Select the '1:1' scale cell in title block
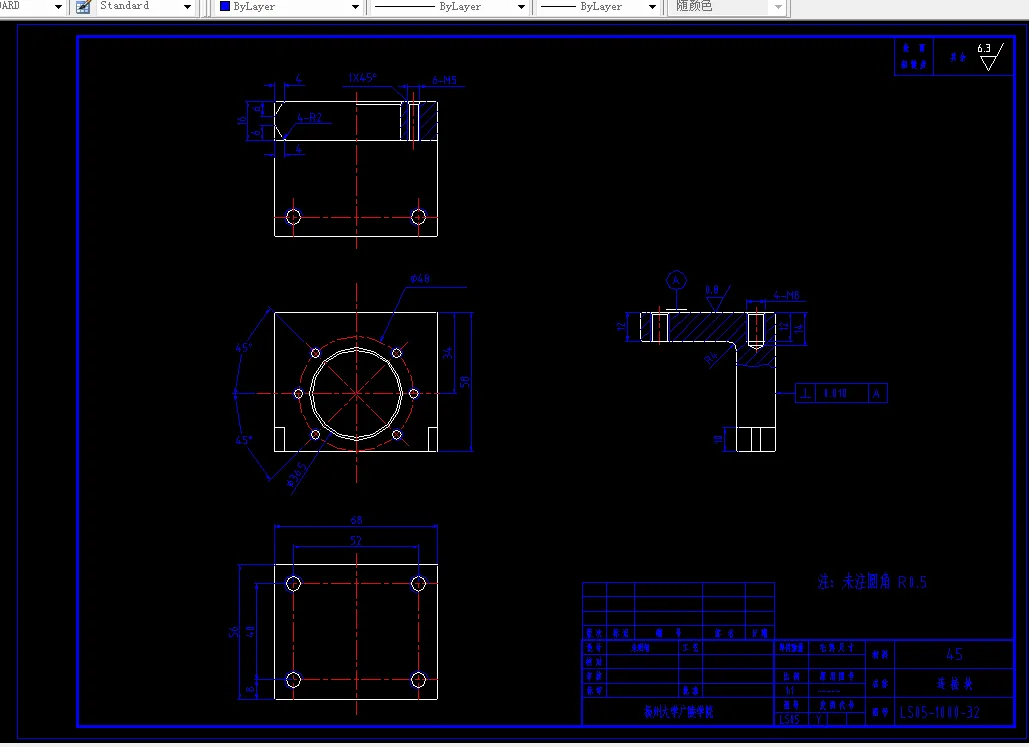Viewport: 1029px width, 747px height. pyautogui.click(x=790, y=691)
